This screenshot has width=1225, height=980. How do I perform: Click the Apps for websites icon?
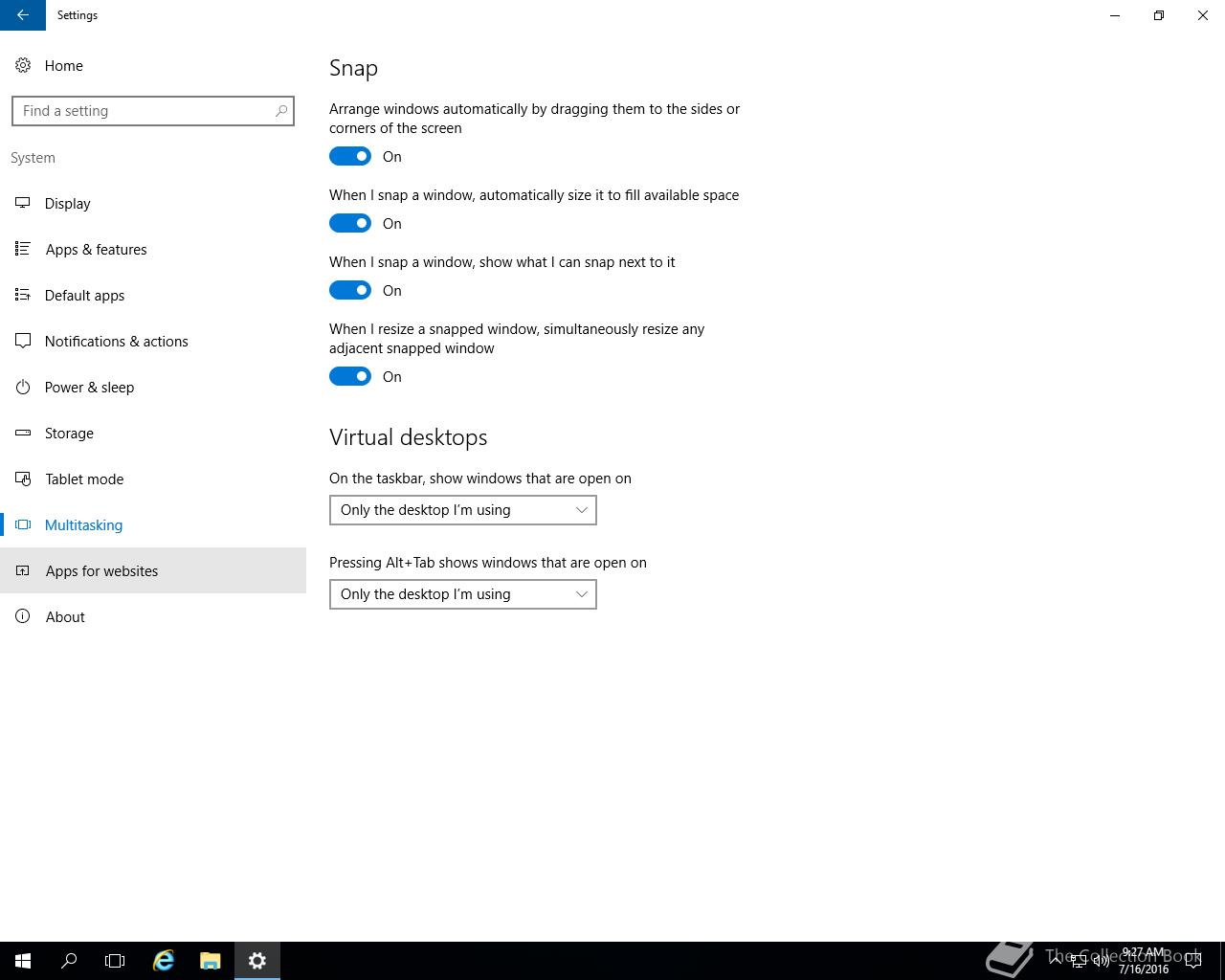coord(23,570)
